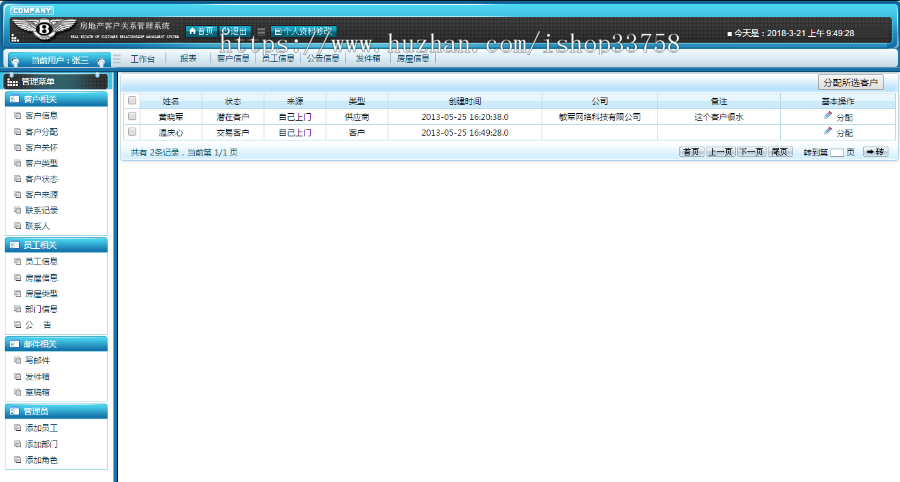Screen dimensions: 900x482
Task: Click the 分配所选客户 button
Action: tap(851, 83)
